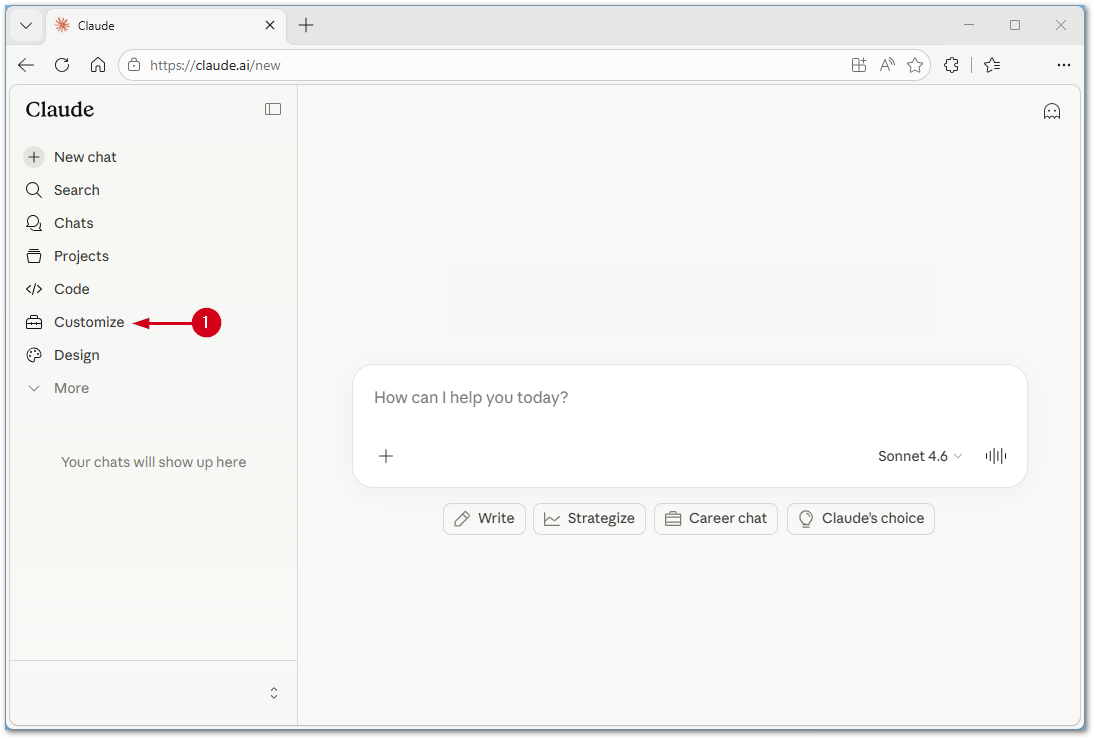Choose the Career chat suggestion chip
The height and width of the screenshot is (739, 1094).
pyautogui.click(x=716, y=518)
